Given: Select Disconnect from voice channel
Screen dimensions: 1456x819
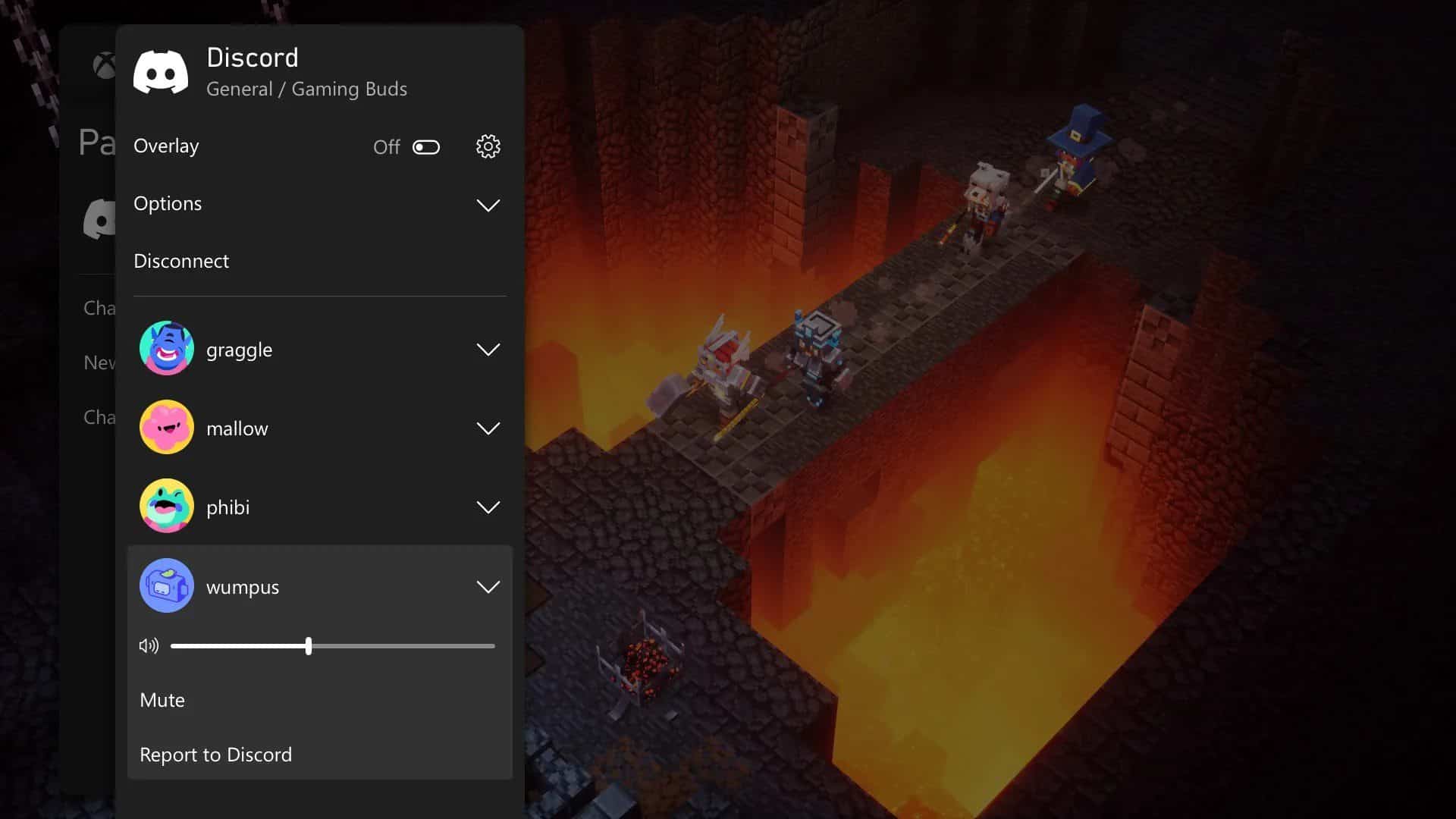Looking at the screenshot, I should point(181,260).
